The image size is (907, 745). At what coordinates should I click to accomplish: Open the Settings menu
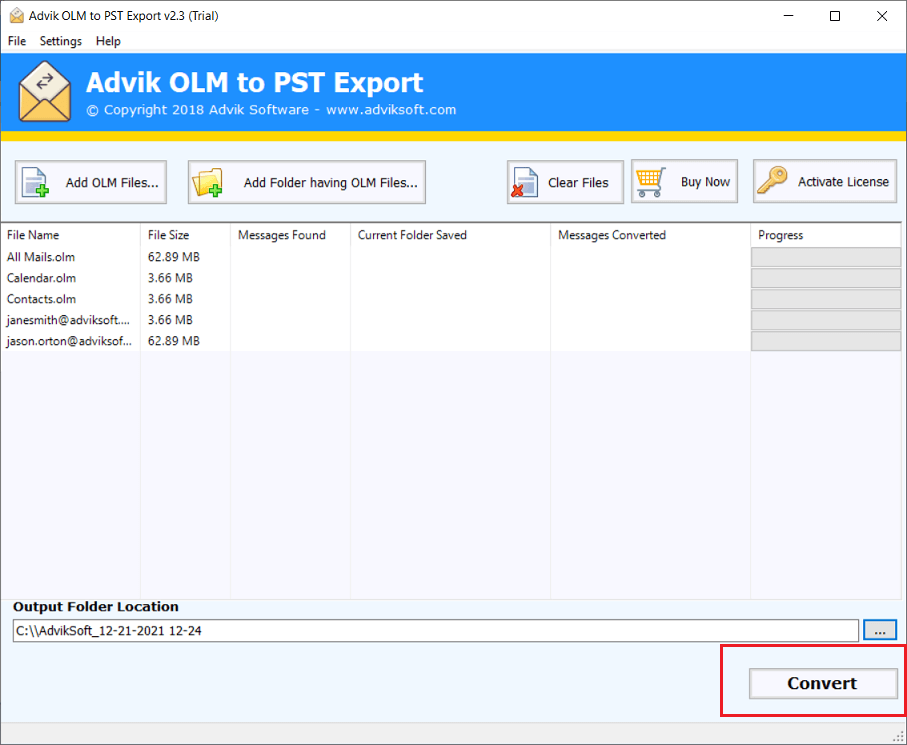61,41
